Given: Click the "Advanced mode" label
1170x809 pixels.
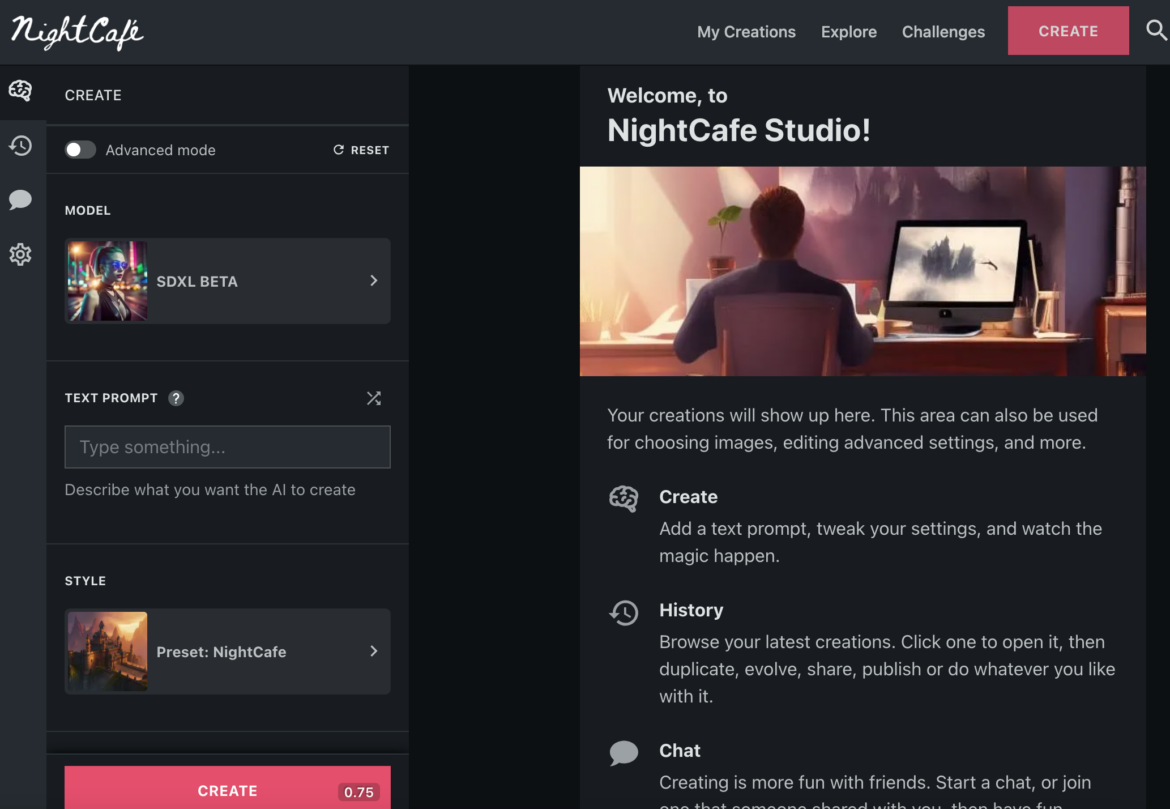Looking at the screenshot, I should pos(160,150).
